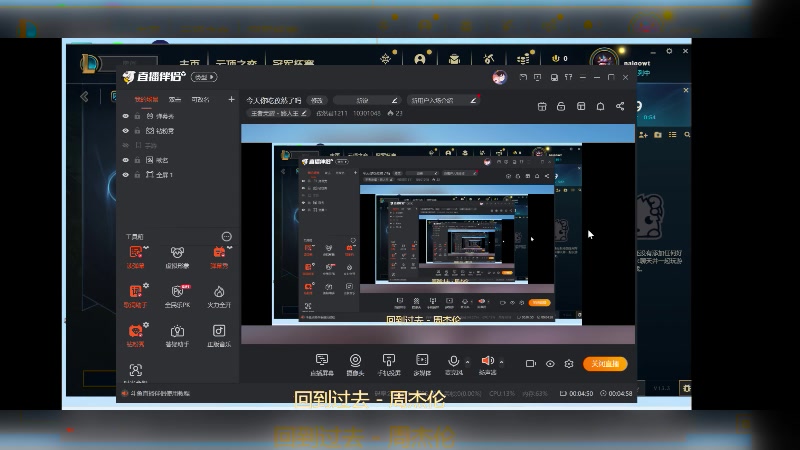Viewport: 800px width, 450px height.
Task: Click the recording camera icon in the bottom bar
Action: tap(531, 364)
